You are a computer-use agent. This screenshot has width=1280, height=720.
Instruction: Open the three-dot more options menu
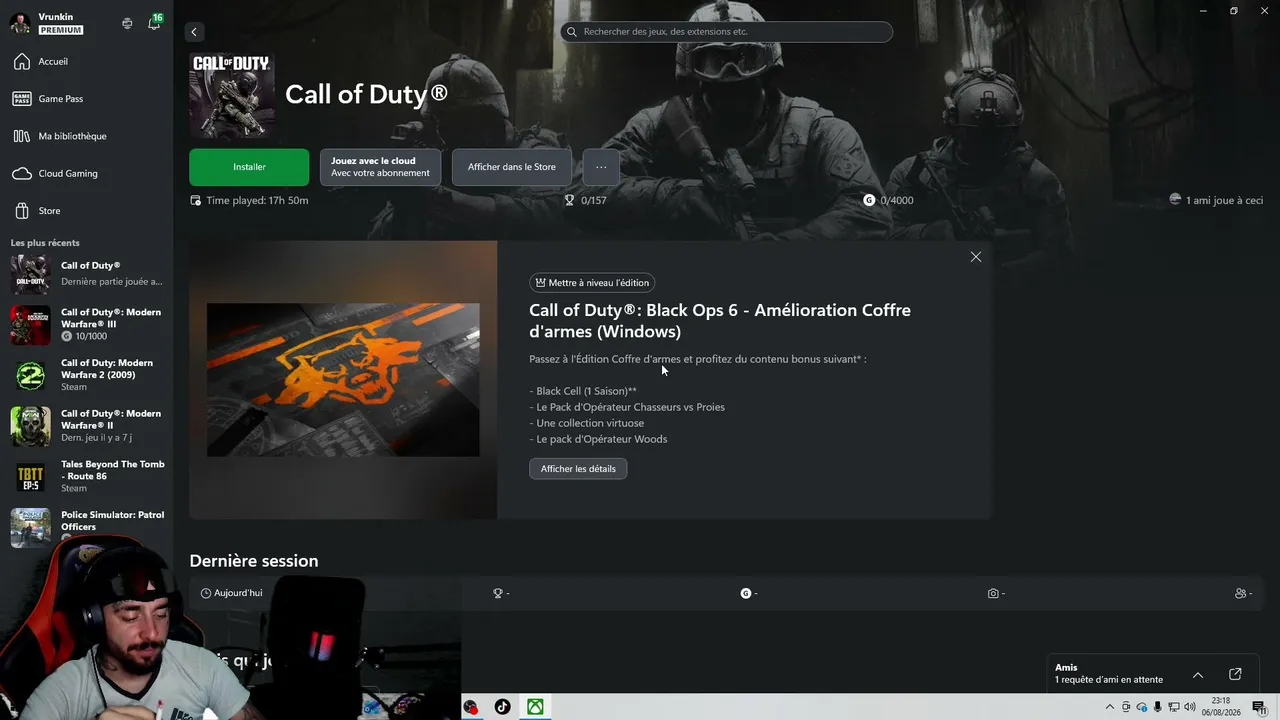pyautogui.click(x=601, y=167)
